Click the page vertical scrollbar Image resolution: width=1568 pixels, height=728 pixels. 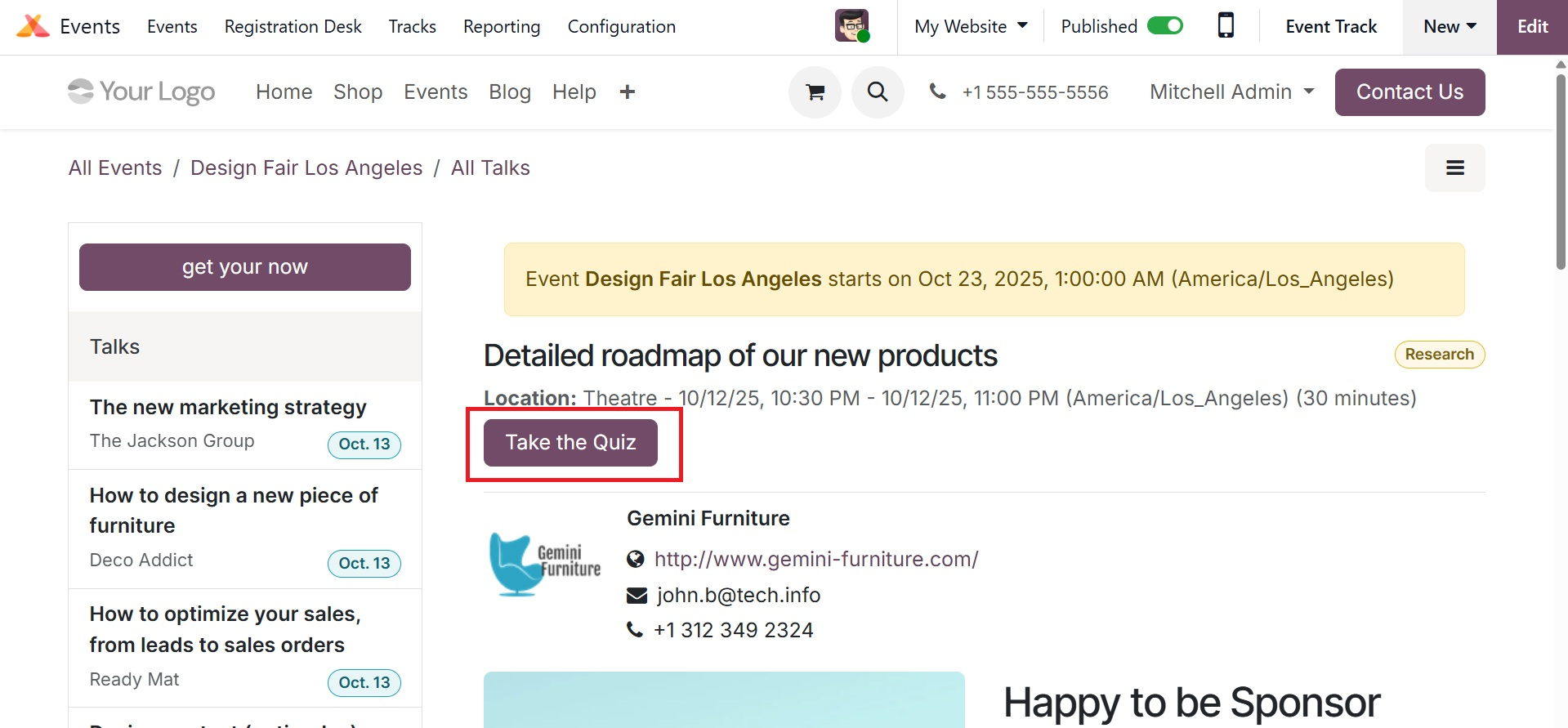pyautogui.click(x=1561, y=172)
